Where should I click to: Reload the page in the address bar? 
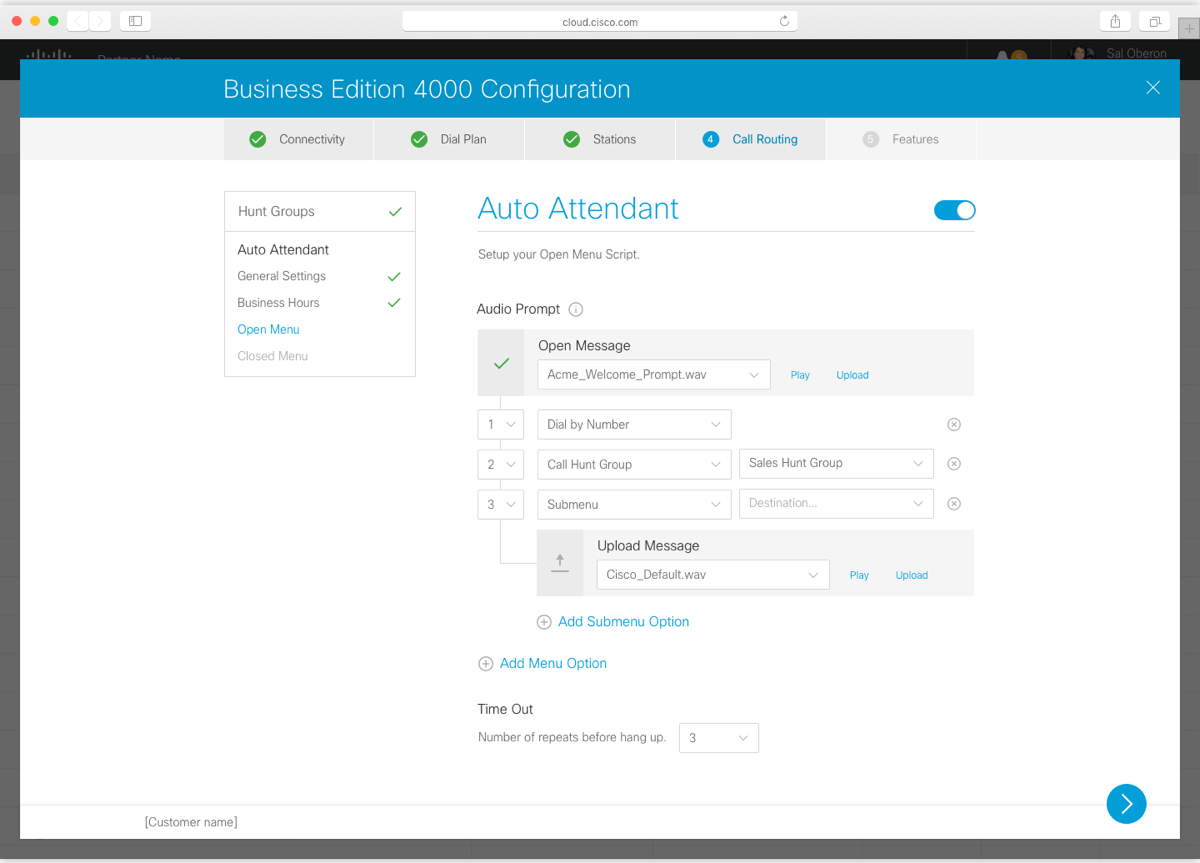784,21
